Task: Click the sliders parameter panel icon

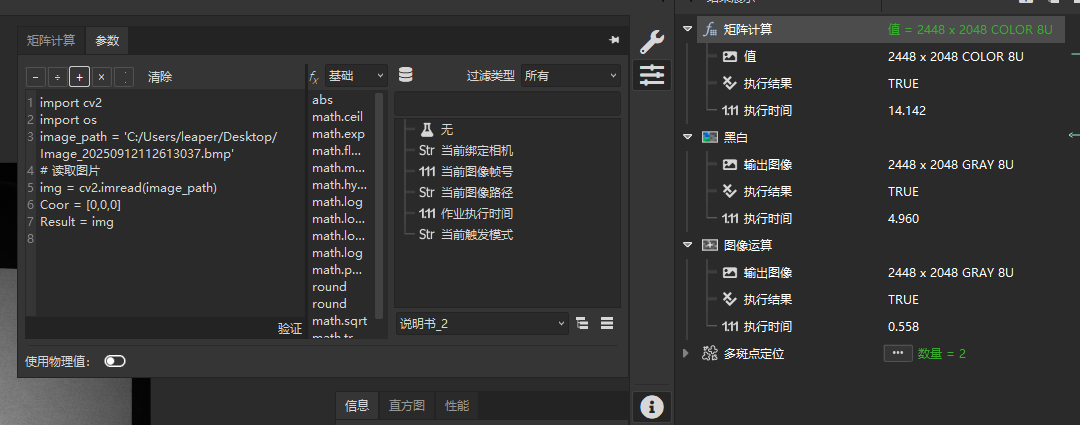Action: pos(652,75)
